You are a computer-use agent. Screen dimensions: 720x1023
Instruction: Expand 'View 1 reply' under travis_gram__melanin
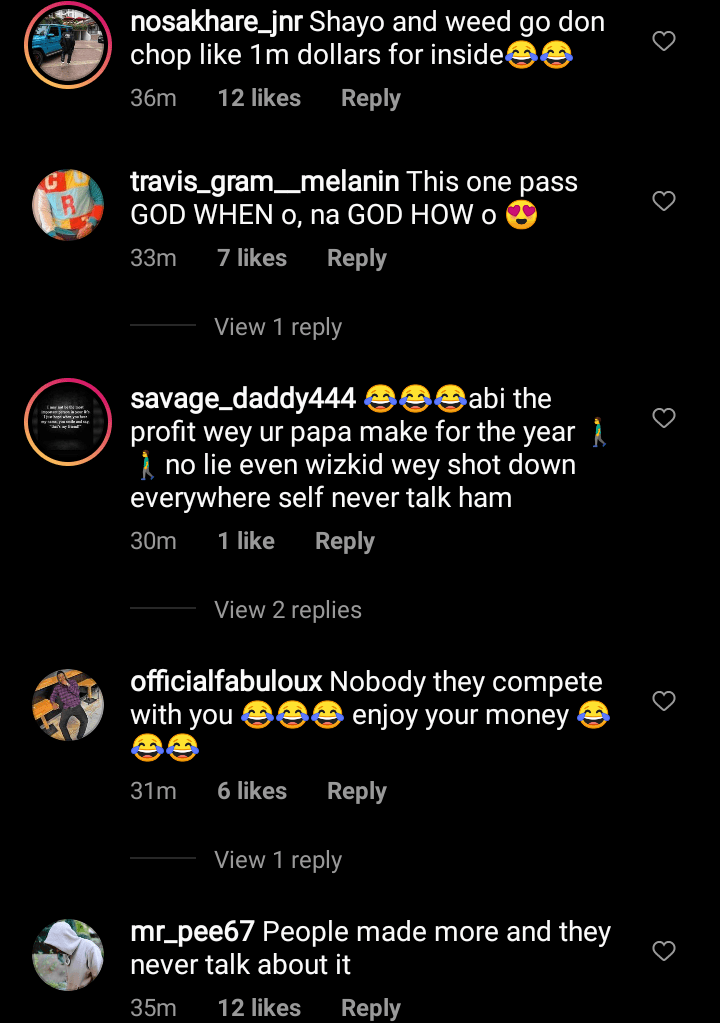[278, 327]
